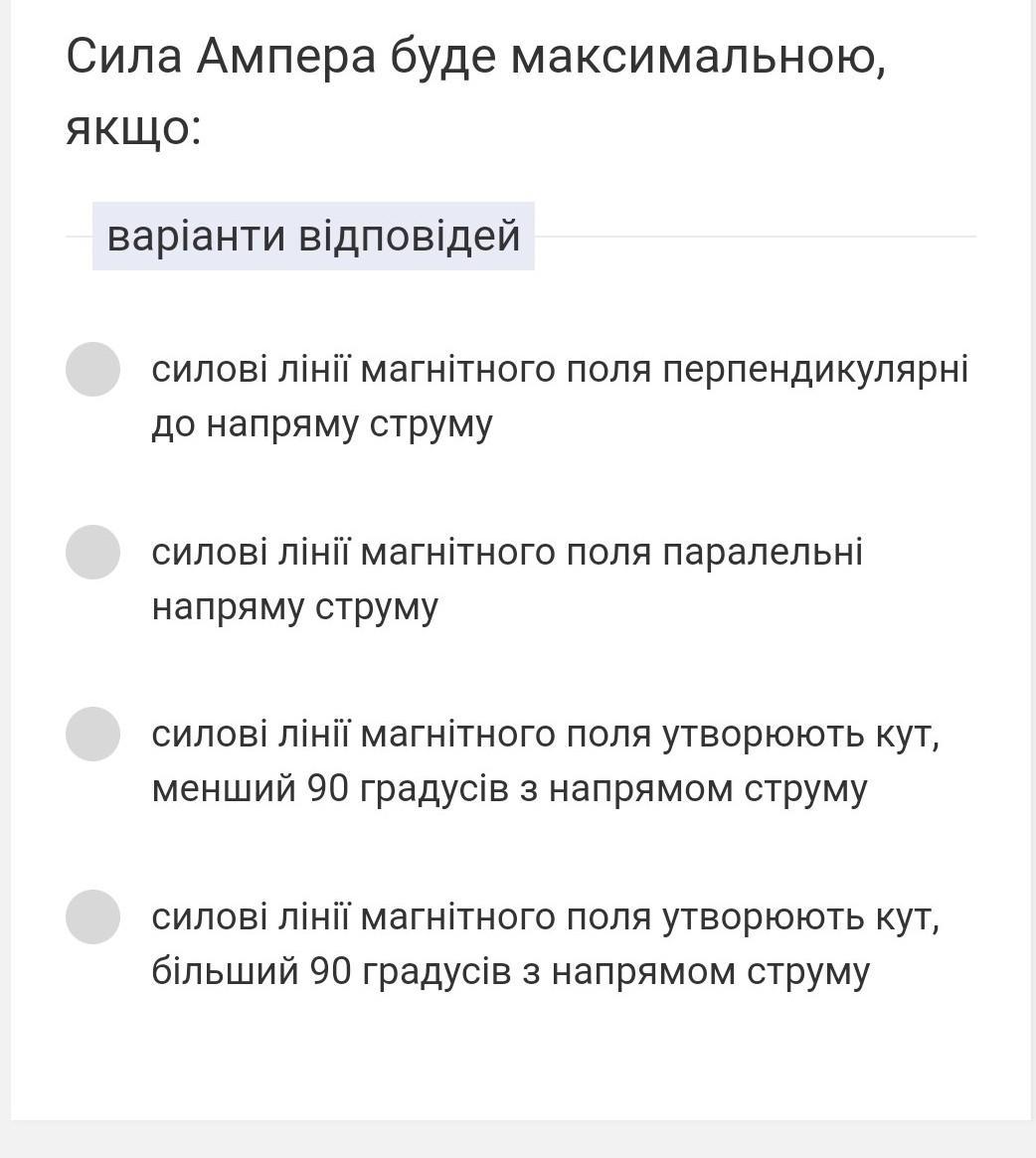The width and height of the screenshot is (1036, 1158).
Task: Click the 'варіанти відповідей' label
Action: 313,237
